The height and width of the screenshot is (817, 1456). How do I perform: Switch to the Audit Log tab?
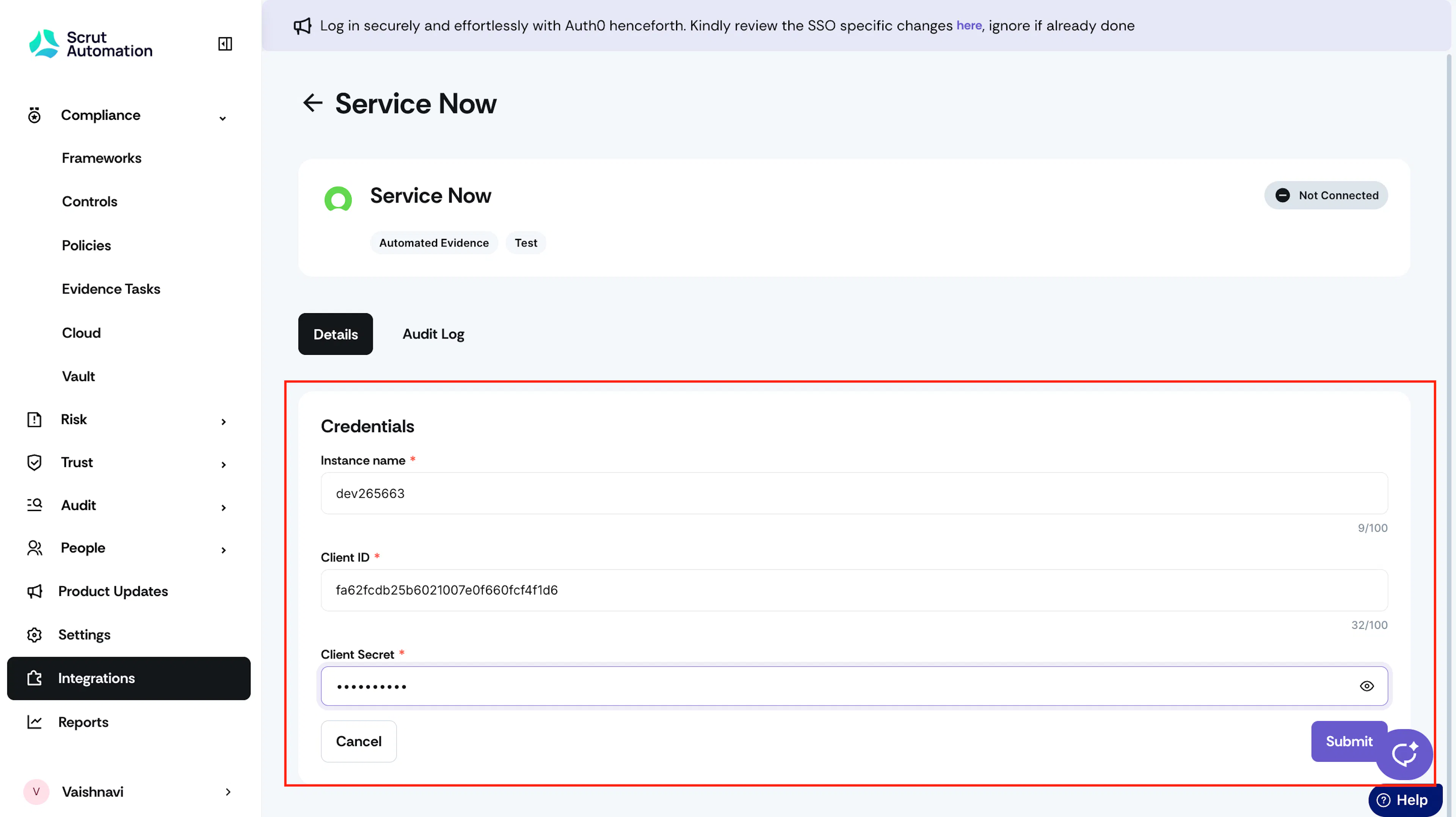[x=433, y=334]
